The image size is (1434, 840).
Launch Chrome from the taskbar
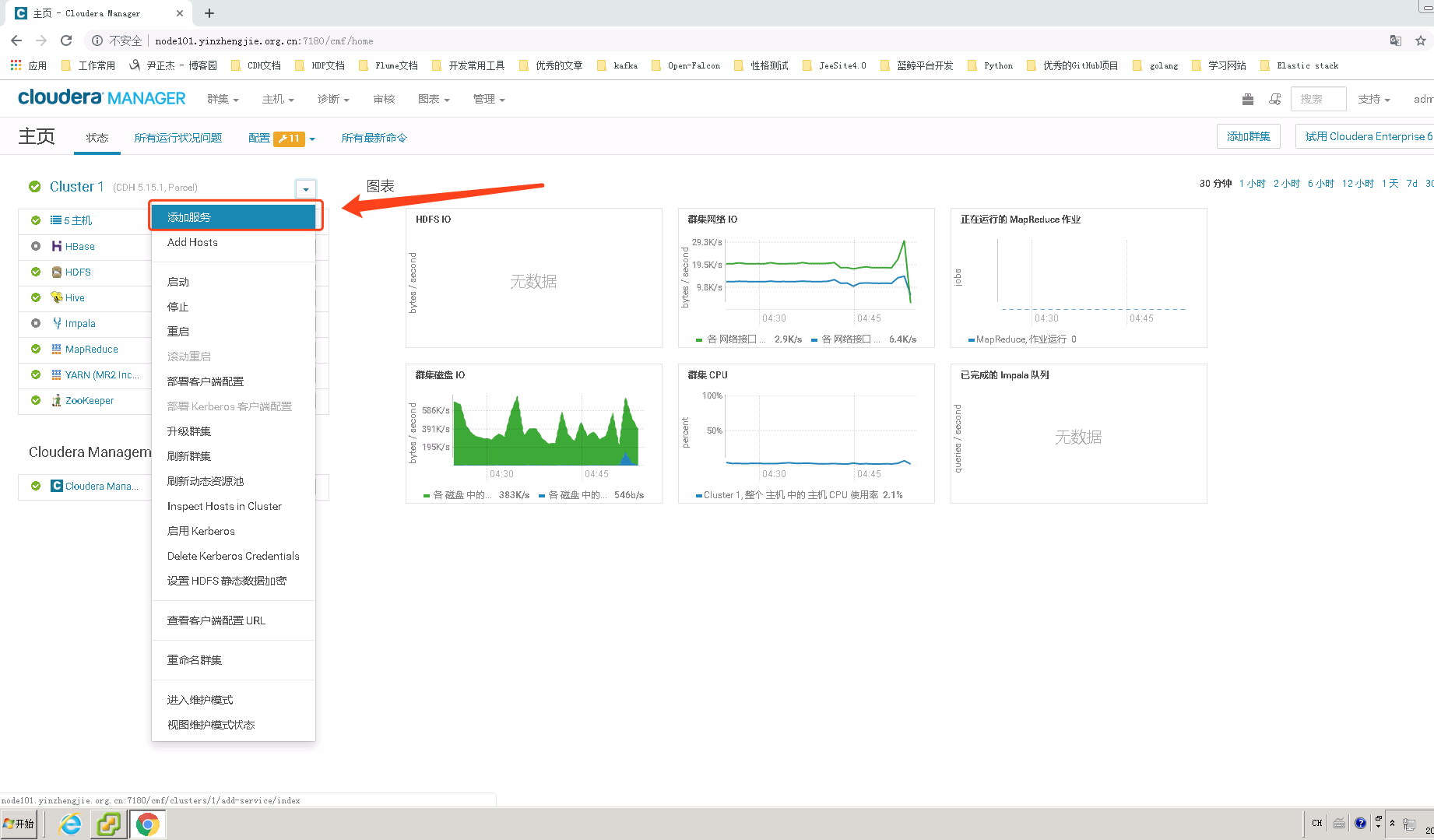(148, 823)
